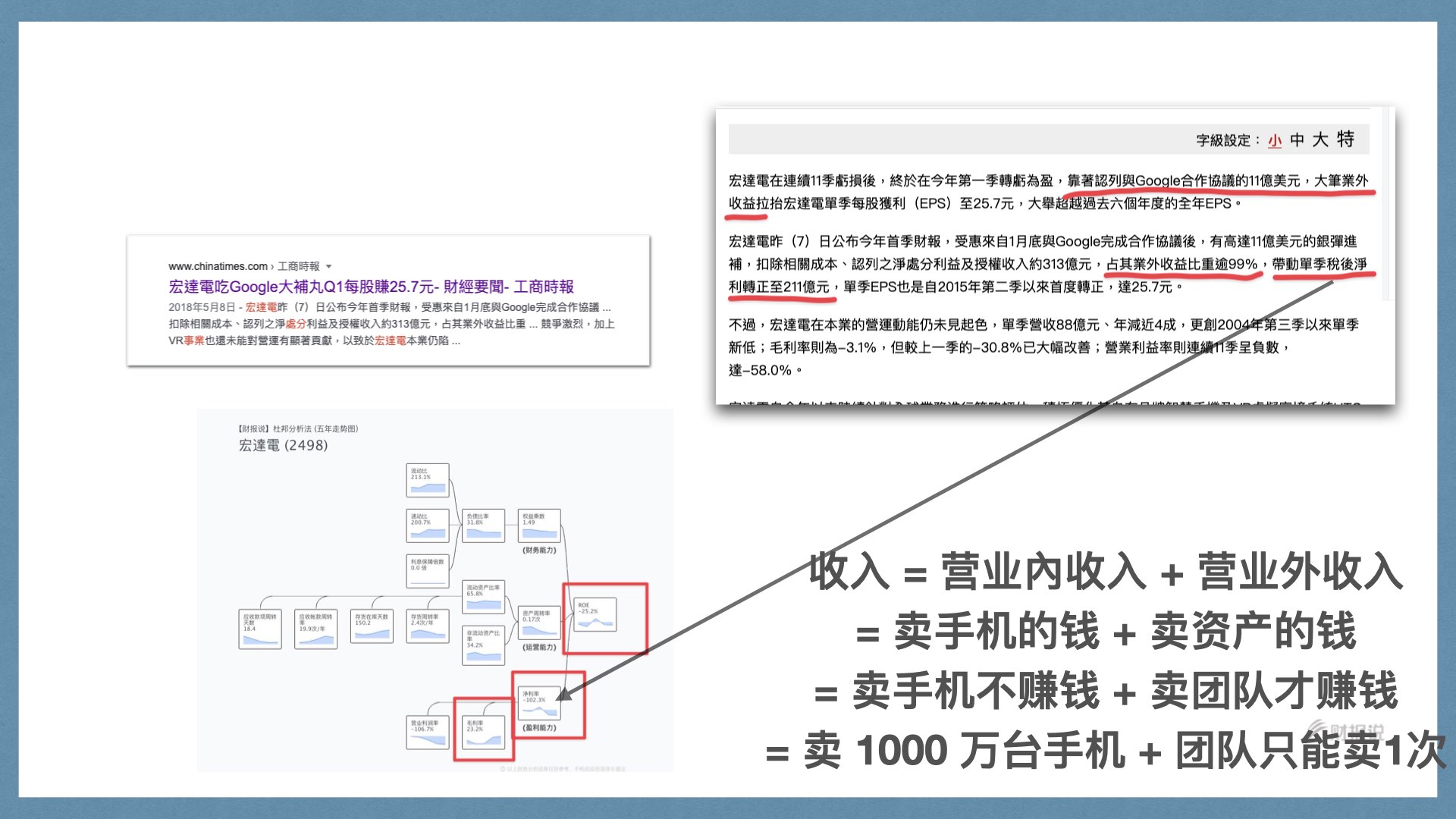Select 特 extra-large font size option
The height and width of the screenshot is (819, 1456).
point(1345,140)
